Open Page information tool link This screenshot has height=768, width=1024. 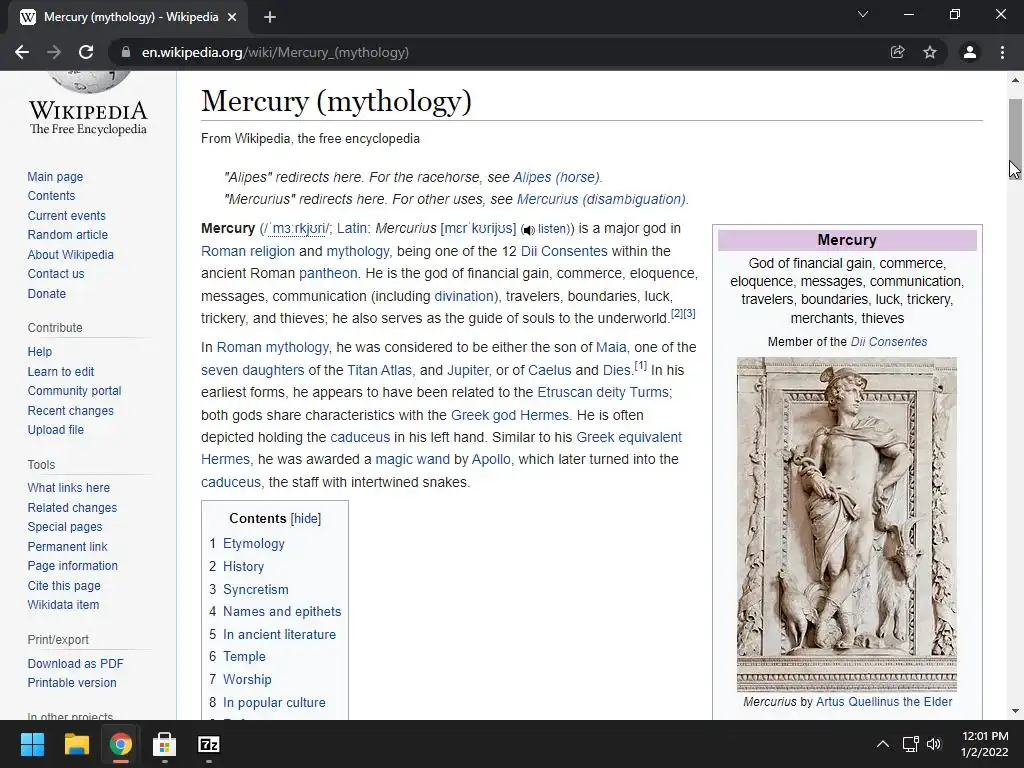coord(72,566)
